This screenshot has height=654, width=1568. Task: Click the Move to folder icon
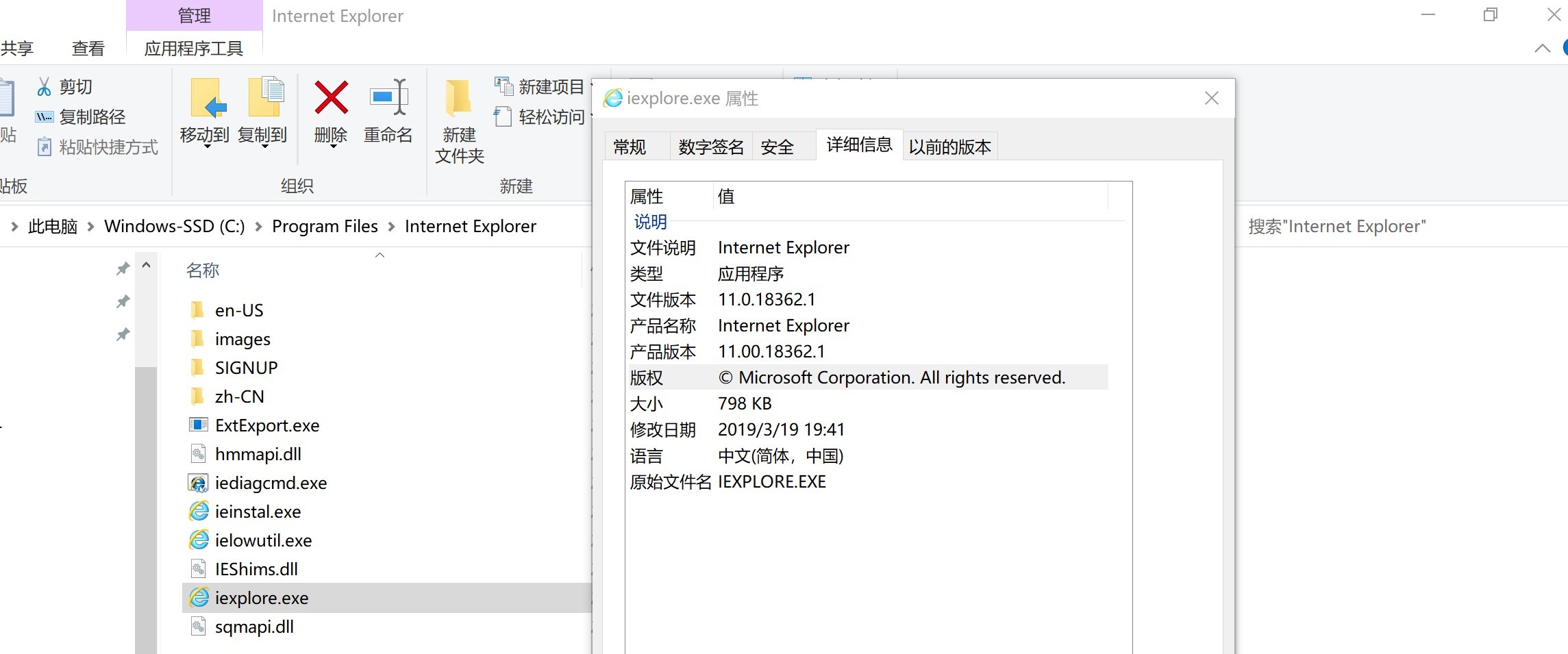[x=208, y=98]
